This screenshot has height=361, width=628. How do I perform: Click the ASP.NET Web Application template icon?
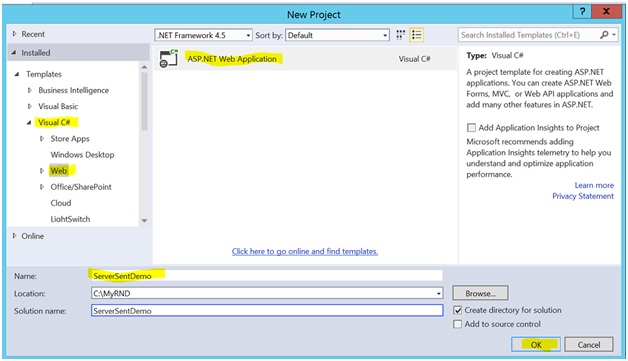click(x=169, y=58)
